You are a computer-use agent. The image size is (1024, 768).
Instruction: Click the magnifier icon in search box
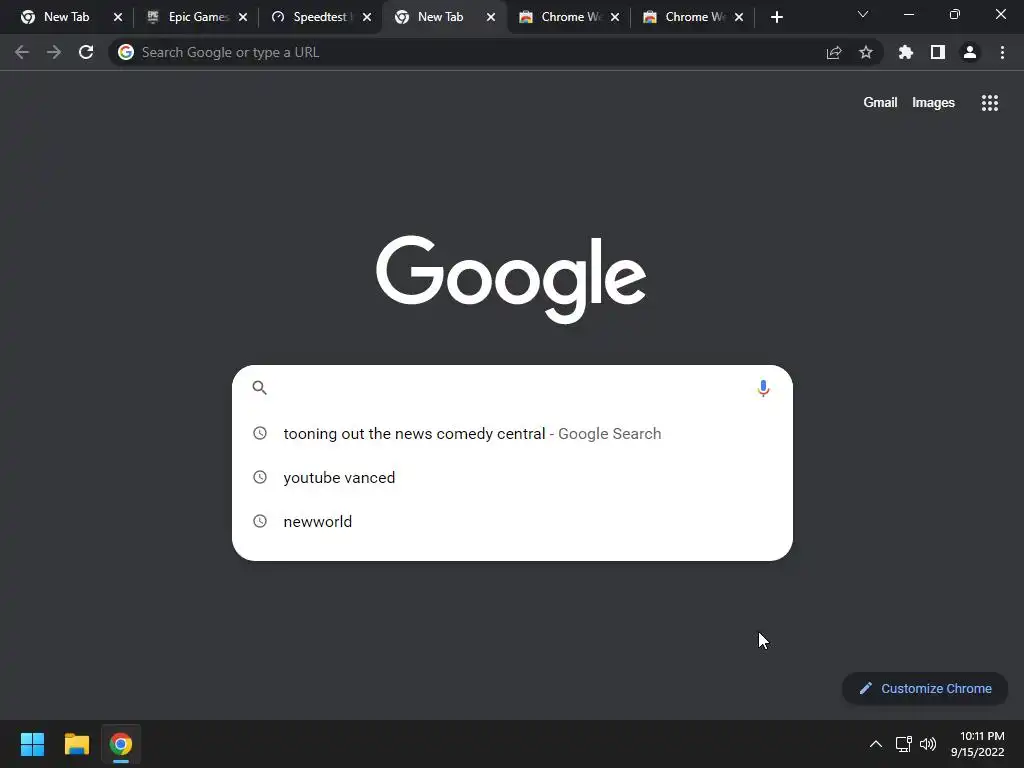pyautogui.click(x=259, y=388)
